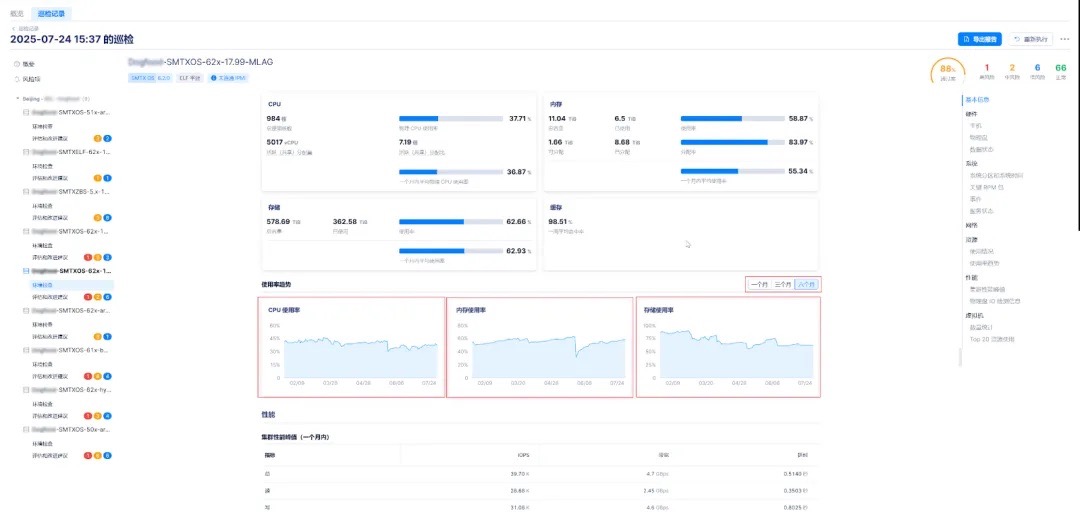Click the SMTXOS-61x cluster node icon
The width and height of the screenshot is (1080, 515).
tap(26, 350)
